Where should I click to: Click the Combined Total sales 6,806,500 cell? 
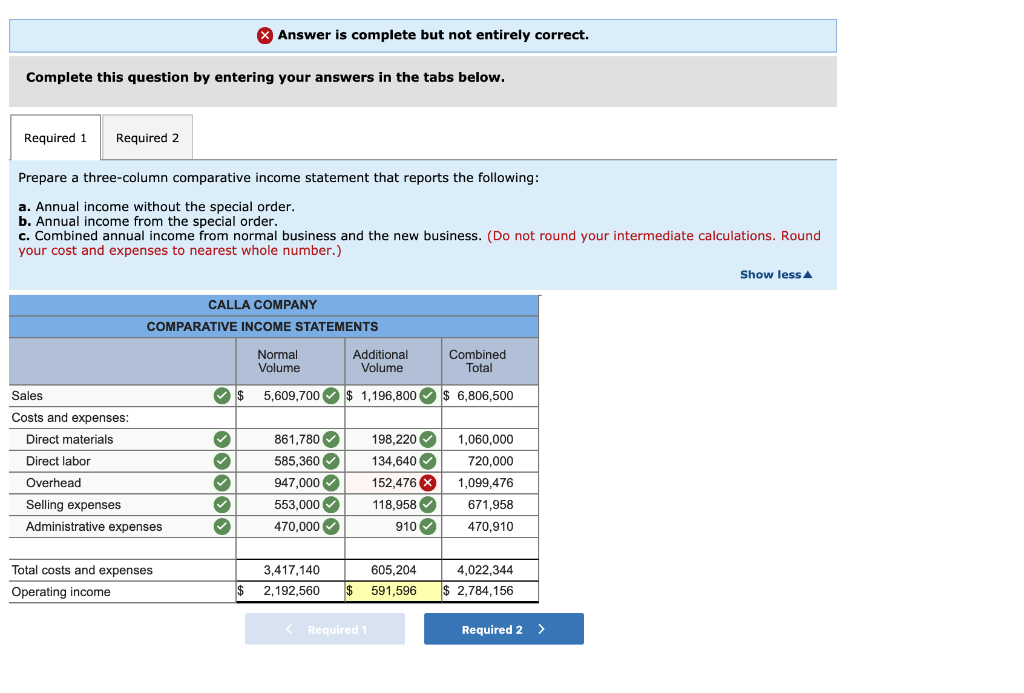pos(487,395)
